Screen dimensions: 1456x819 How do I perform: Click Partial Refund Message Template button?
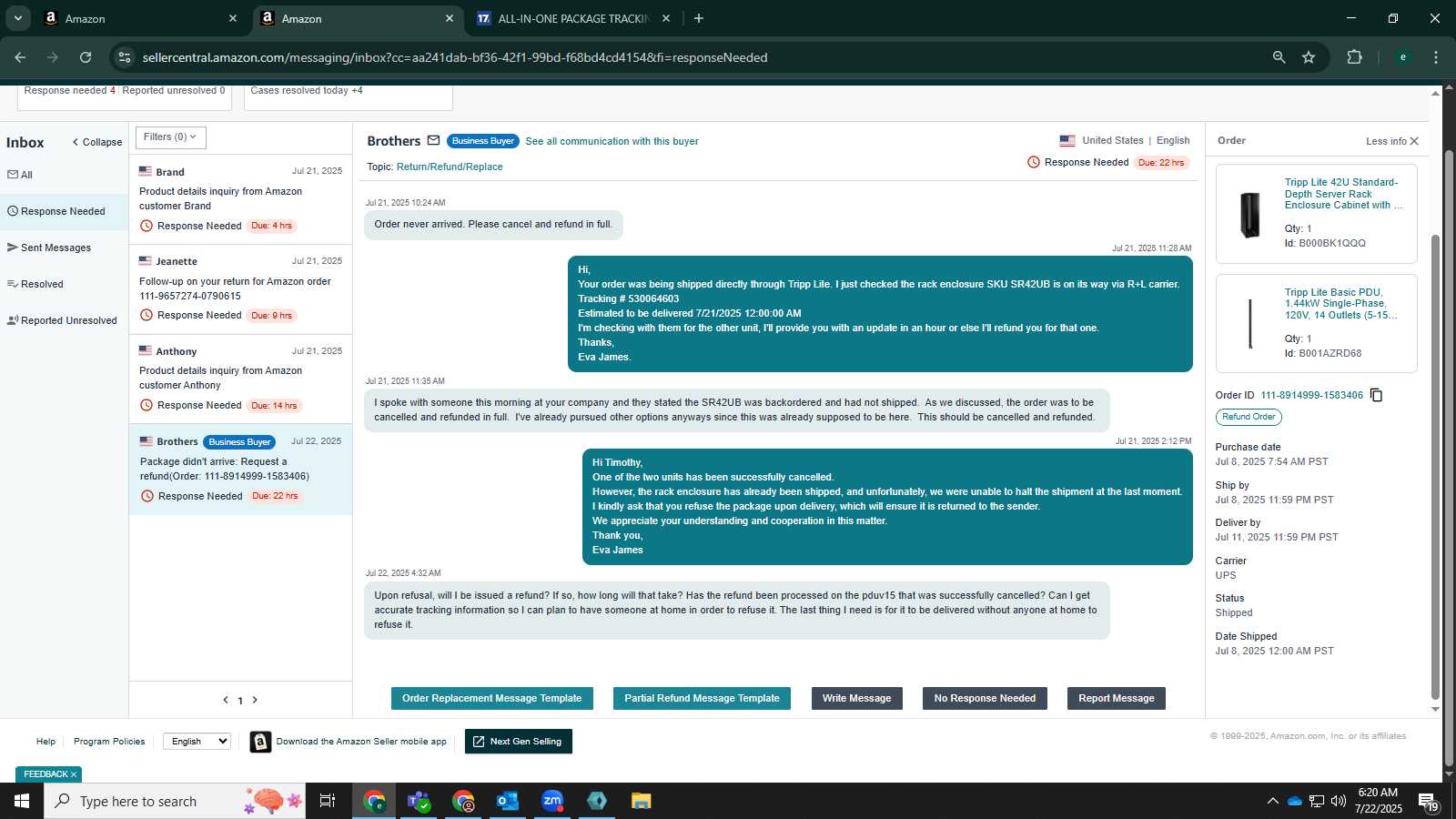tap(702, 698)
